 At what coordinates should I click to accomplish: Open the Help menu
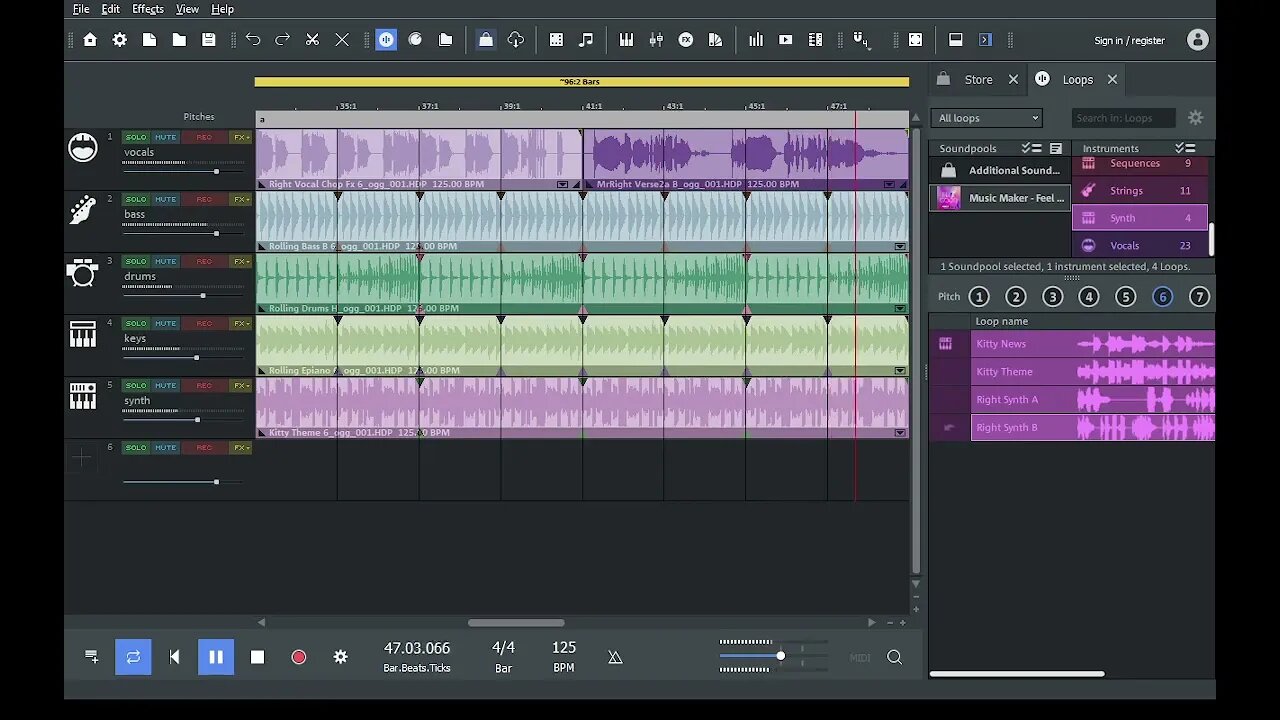(222, 9)
